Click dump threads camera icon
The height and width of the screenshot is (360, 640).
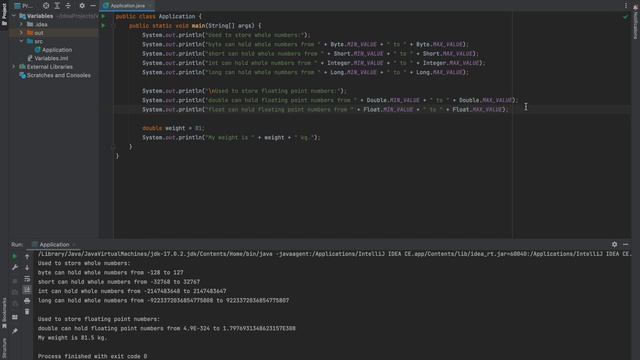point(15,292)
